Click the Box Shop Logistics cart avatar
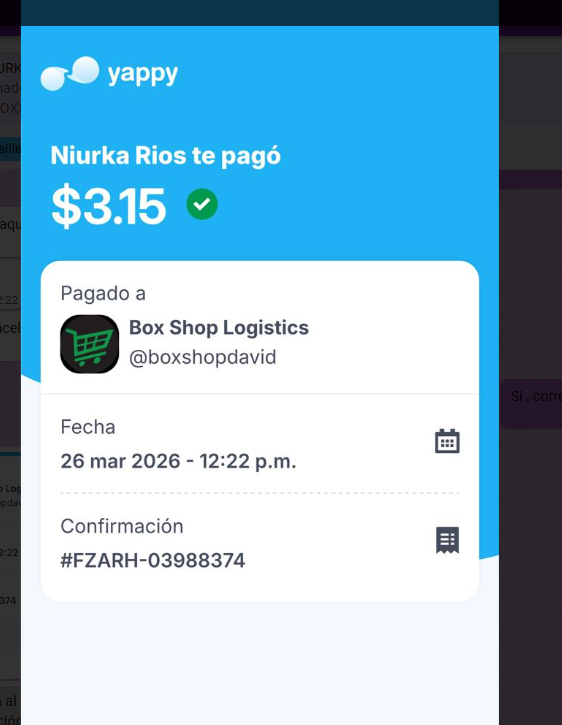Screen dimensions: 562x725 click(x=90, y=344)
